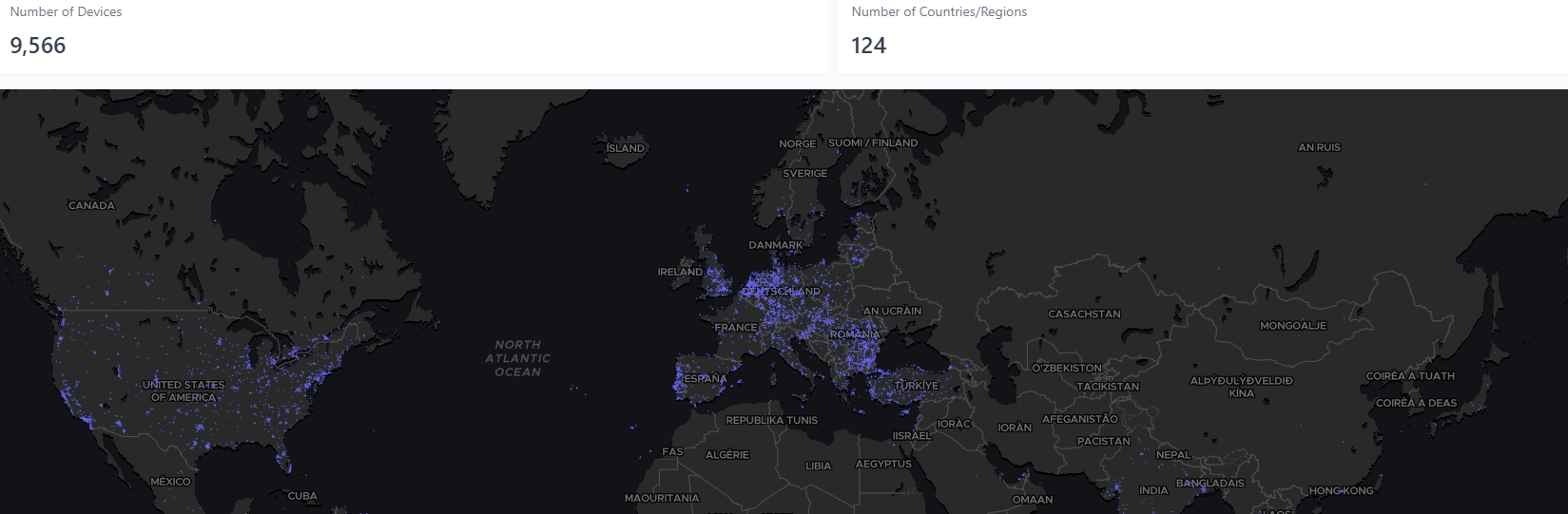
Task: Click the NORGE map label
Action: [x=797, y=144]
